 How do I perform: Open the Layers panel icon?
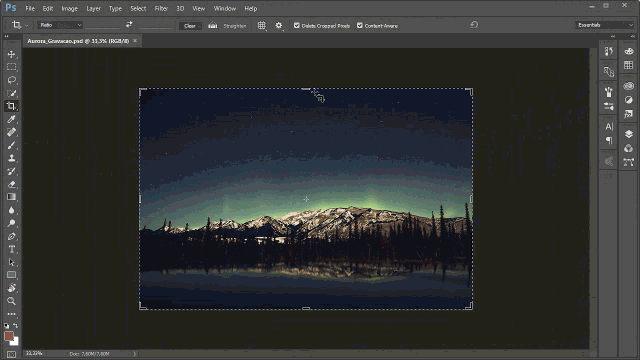(x=629, y=134)
